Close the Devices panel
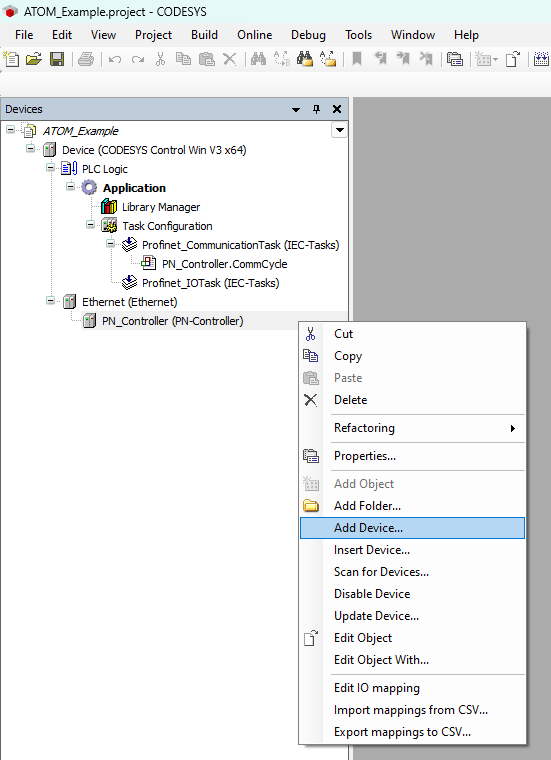The image size is (551, 760). tap(337, 109)
